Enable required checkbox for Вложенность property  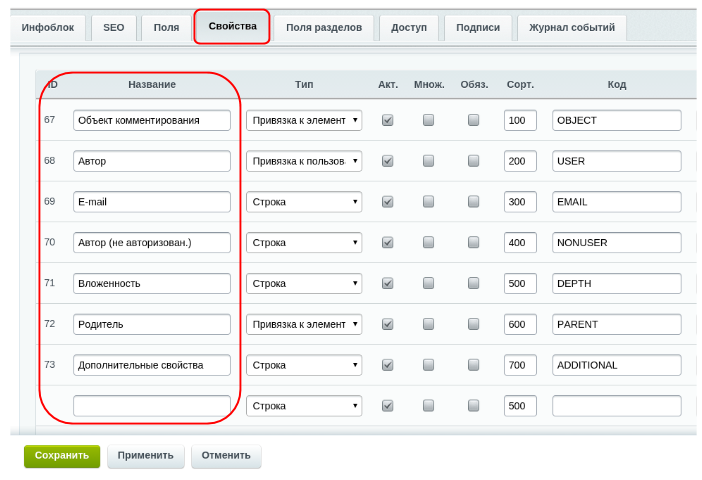coord(473,284)
